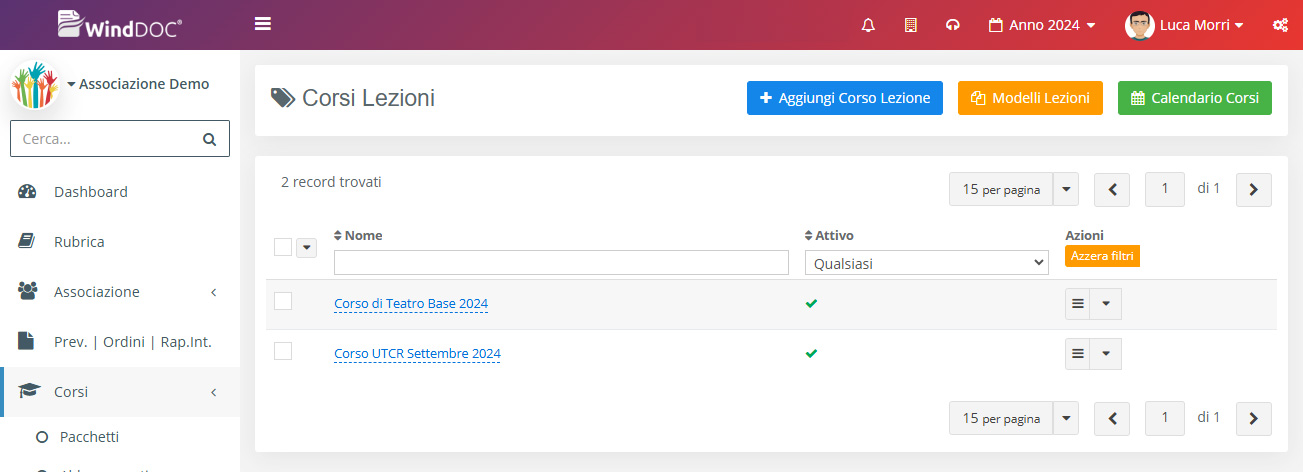1303x472 pixels.
Task: Open the gears settings icon
Action: coord(1279,25)
